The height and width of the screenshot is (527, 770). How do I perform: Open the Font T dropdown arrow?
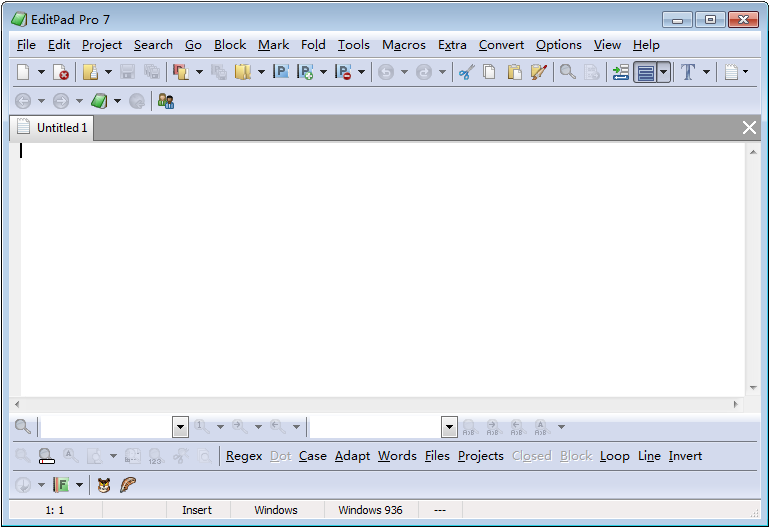coord(706,72)
